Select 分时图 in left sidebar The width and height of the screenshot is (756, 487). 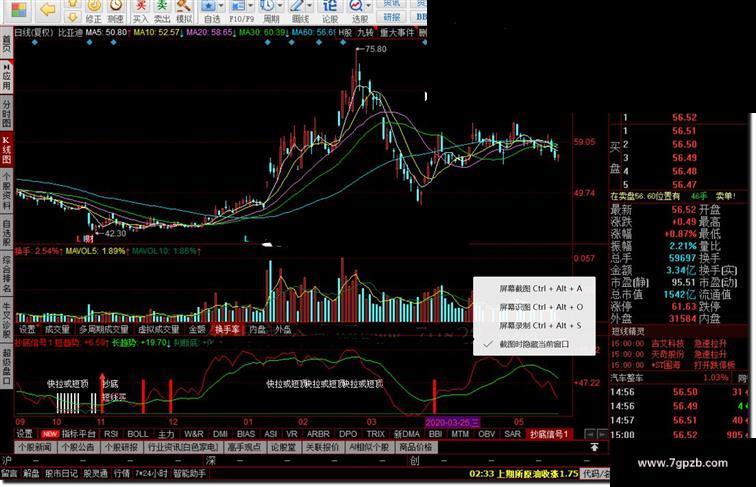coord(6,113)
